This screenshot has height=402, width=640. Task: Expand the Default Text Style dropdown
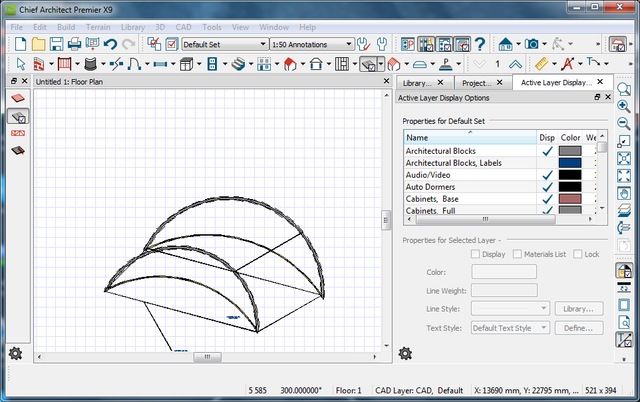click(509, 328)
